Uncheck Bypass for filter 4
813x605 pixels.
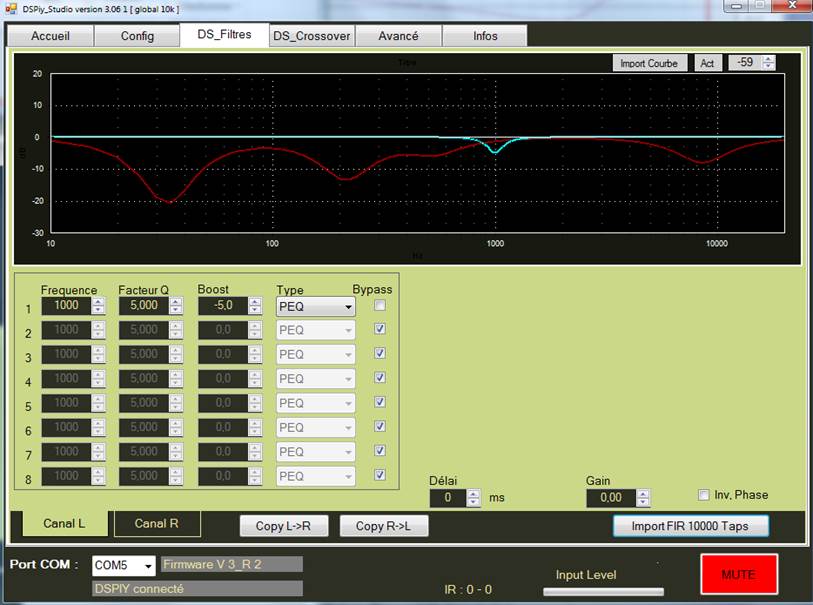tap(380, 377)
